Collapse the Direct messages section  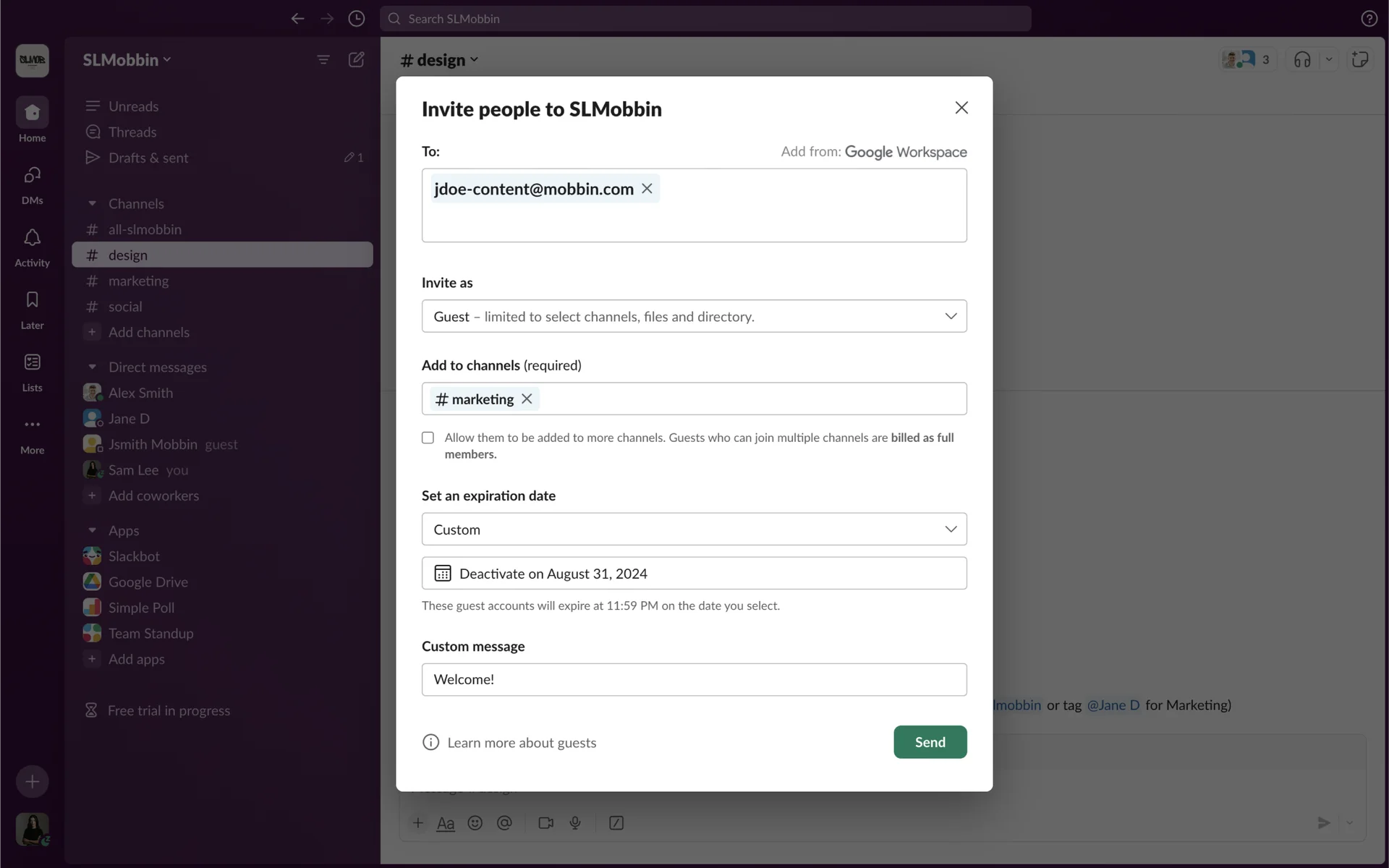point(92,367)
